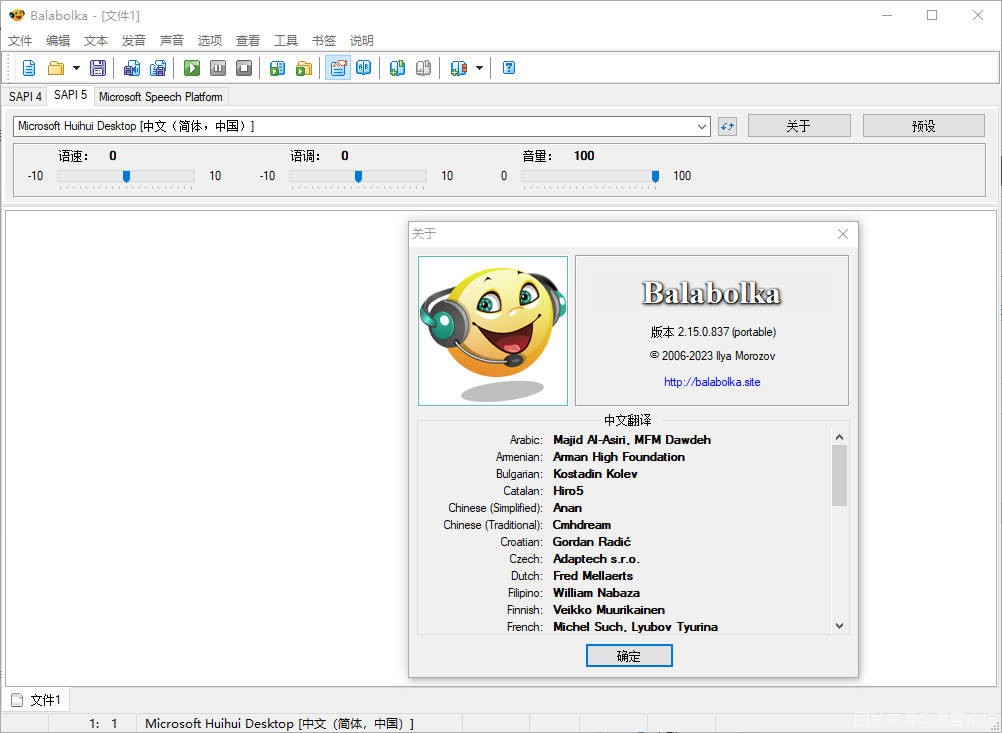This screenshot has width=1002, height=733.
Task: Click the 文件1 document tab at bottom
Action: click(37, 700)
